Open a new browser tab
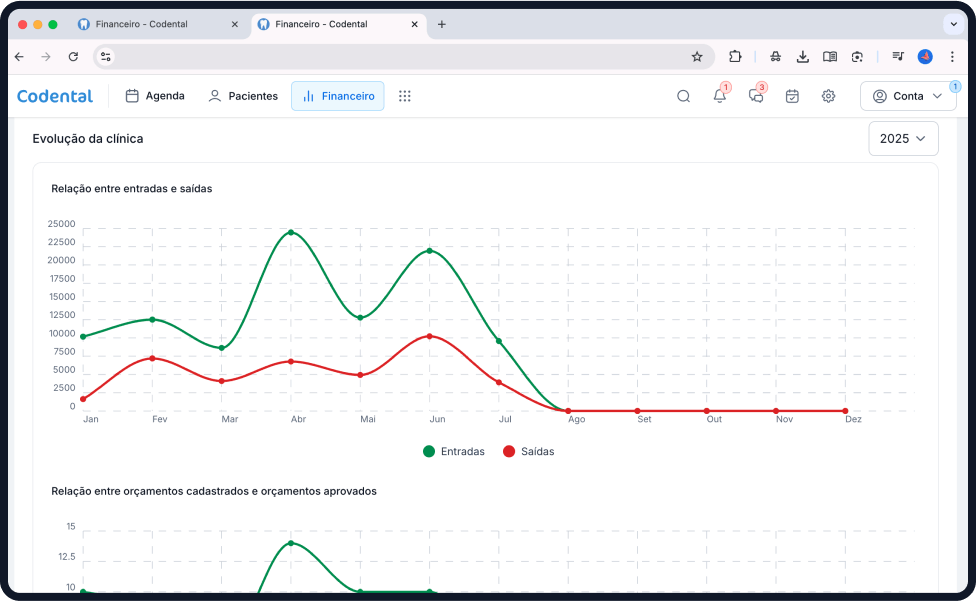Viewport: 976px width, 601px height. coord(442,24)
